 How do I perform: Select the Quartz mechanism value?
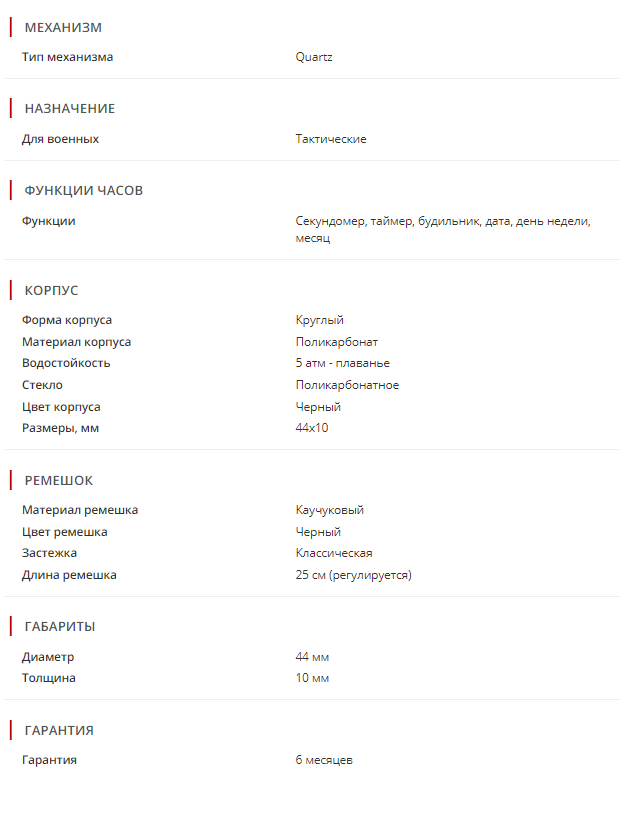[x=314, y=57]
